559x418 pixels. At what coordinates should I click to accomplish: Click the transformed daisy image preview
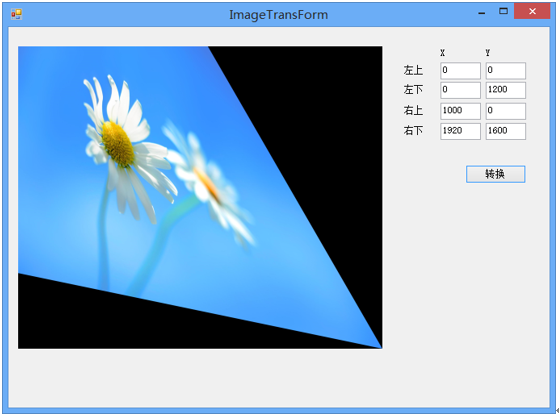pyautogui.click(x=200, y=197)
